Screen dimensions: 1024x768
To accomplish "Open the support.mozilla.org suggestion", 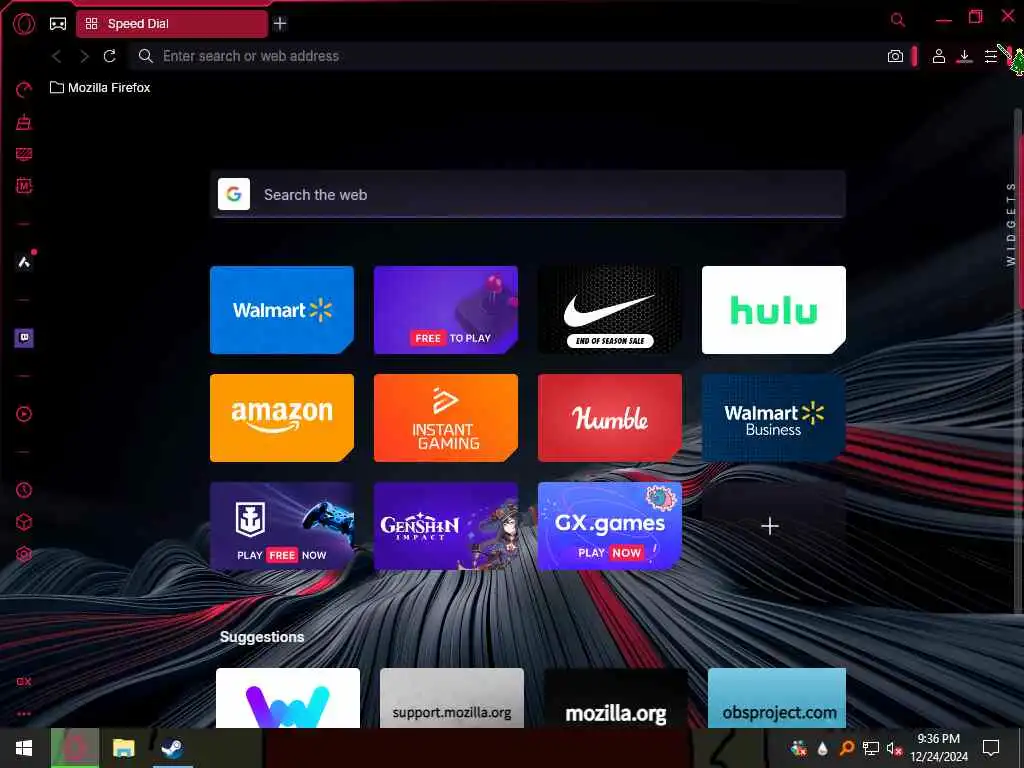I will [x=451, y=697].
